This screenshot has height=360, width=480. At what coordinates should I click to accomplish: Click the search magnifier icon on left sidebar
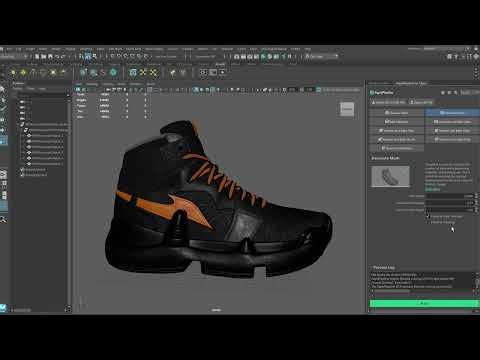[x=3, y=219]
